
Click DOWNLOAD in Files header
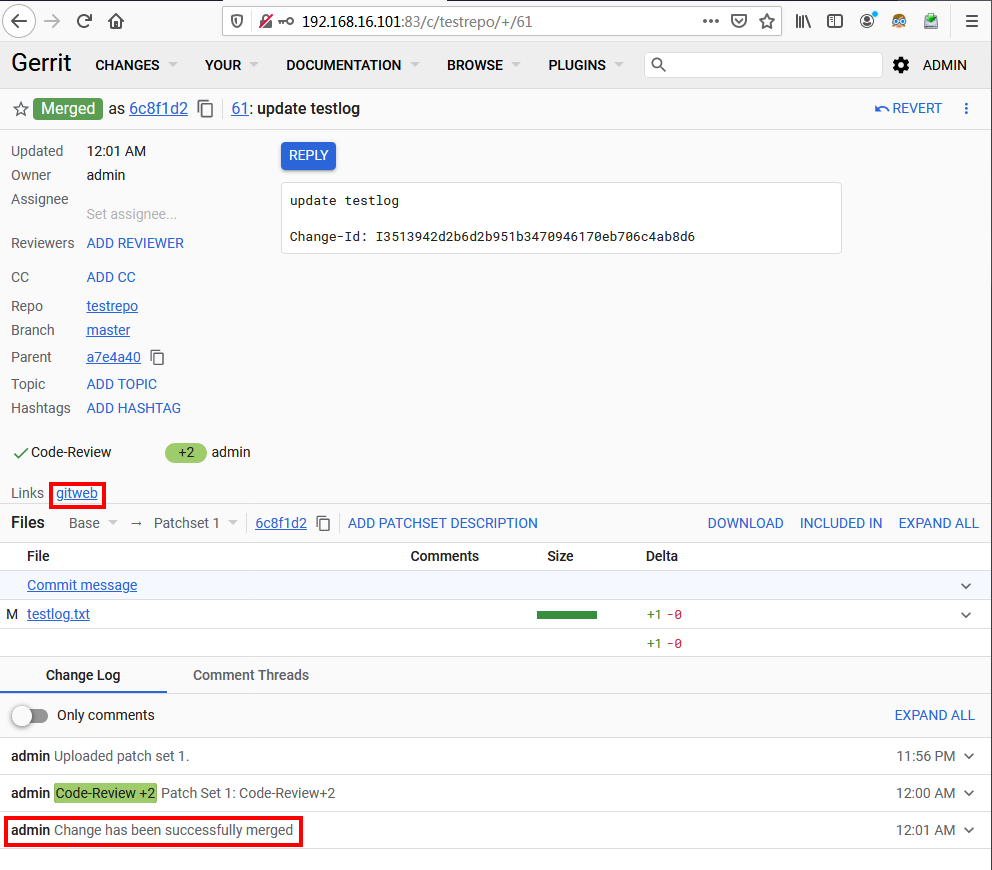745,523
